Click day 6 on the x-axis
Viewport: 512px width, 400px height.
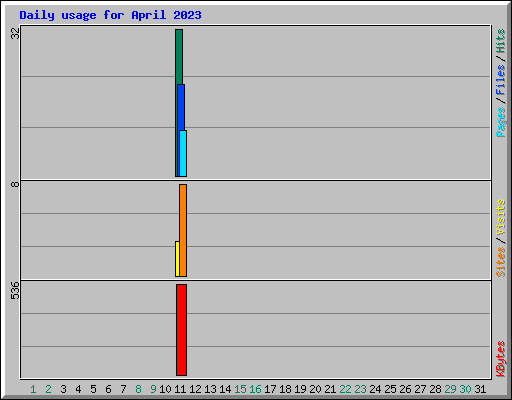click(x=108, y=389)
